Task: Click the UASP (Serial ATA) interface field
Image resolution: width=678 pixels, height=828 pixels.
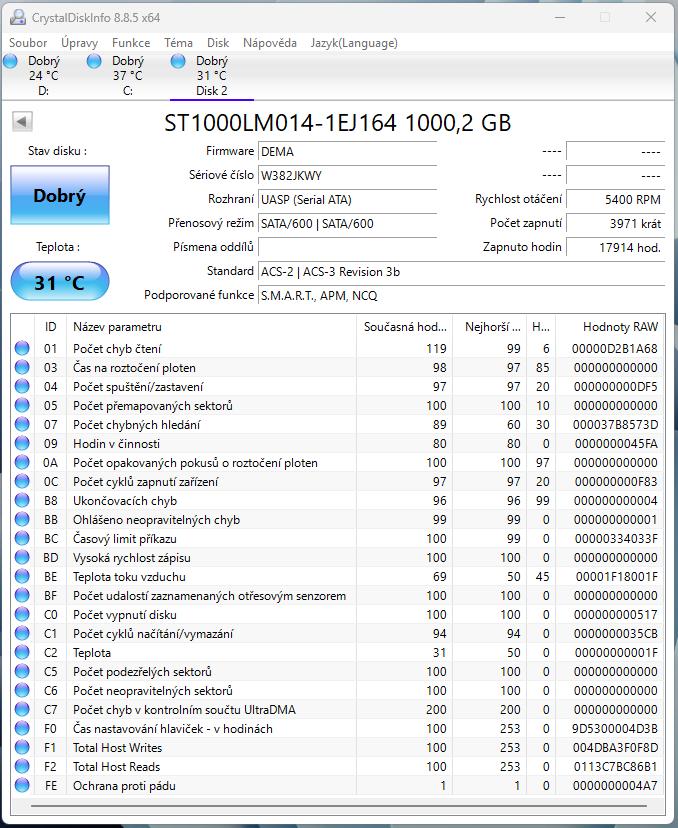Action: click(x=347, y=200)
